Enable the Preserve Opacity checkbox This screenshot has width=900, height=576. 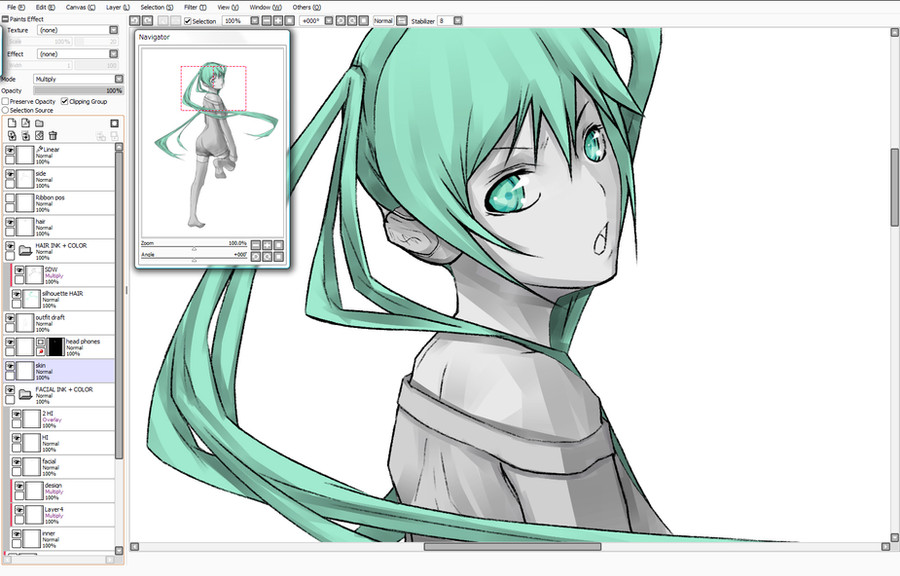[5, 102]
